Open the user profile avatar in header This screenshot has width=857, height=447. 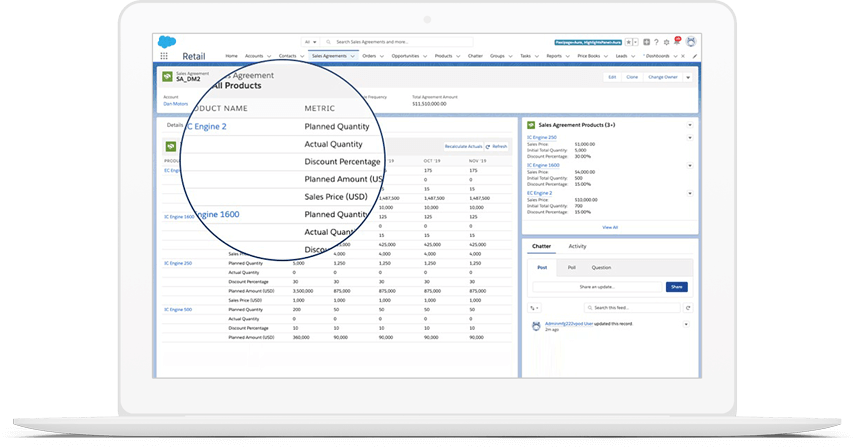pos(691,42)
